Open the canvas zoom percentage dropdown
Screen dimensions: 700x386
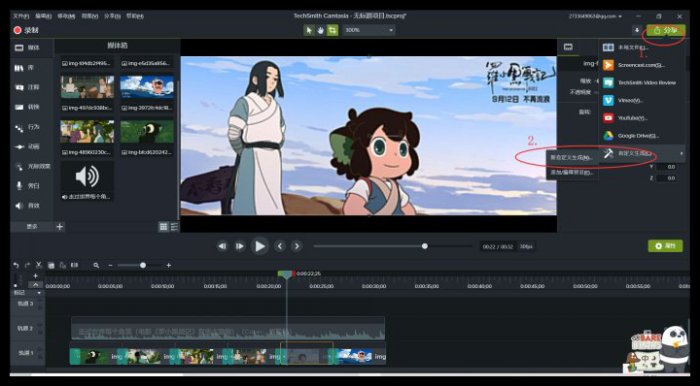[369, 30]
